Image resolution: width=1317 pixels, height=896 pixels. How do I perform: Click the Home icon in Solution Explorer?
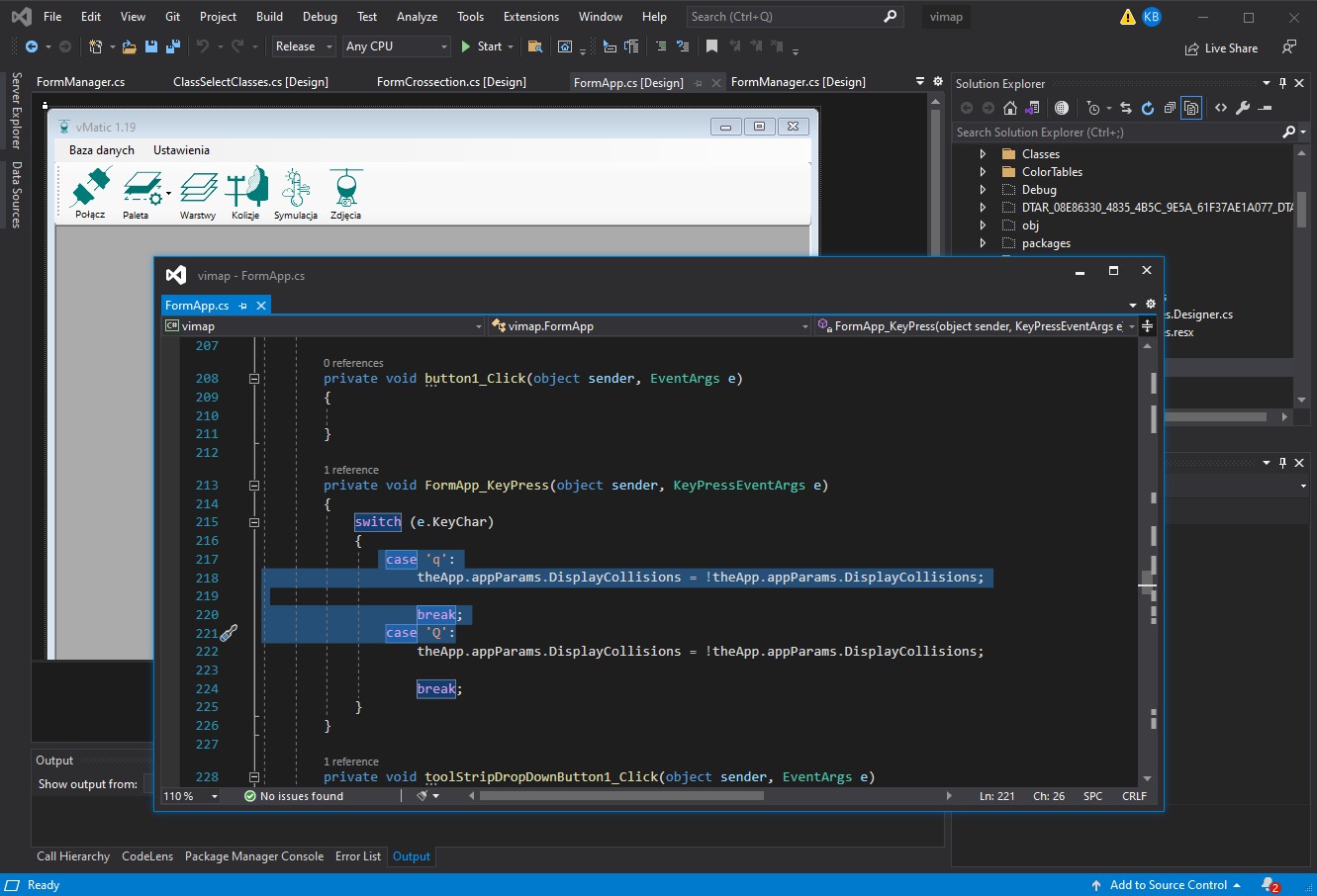(1010, 108)
